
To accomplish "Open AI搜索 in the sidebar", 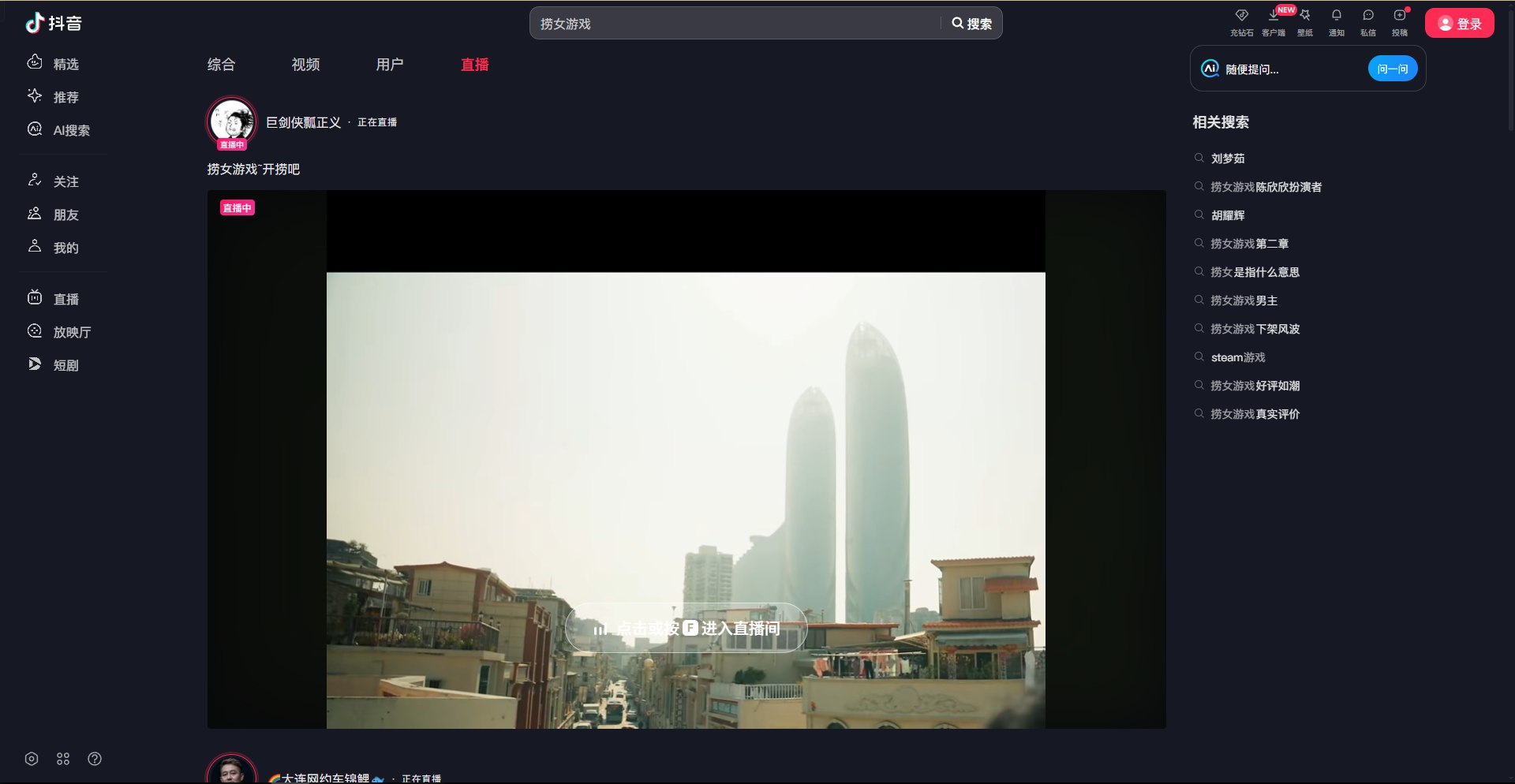I will tap(58, 130).
